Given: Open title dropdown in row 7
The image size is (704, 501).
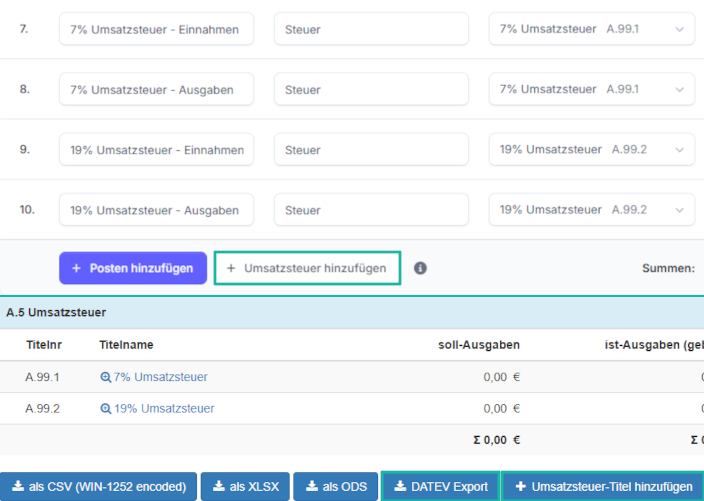Looking at the screenshot, I should pyautogui.click(x=592, y=29).
